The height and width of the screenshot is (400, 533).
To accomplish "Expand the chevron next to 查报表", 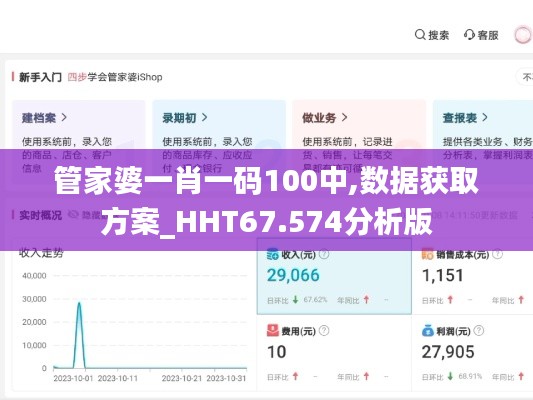I will pos(485,118).
